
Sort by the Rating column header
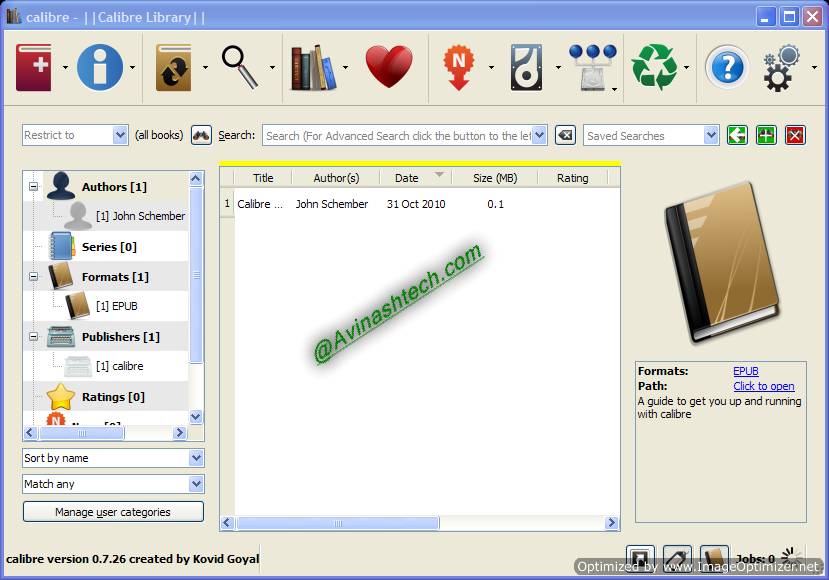tap(573, 178)
